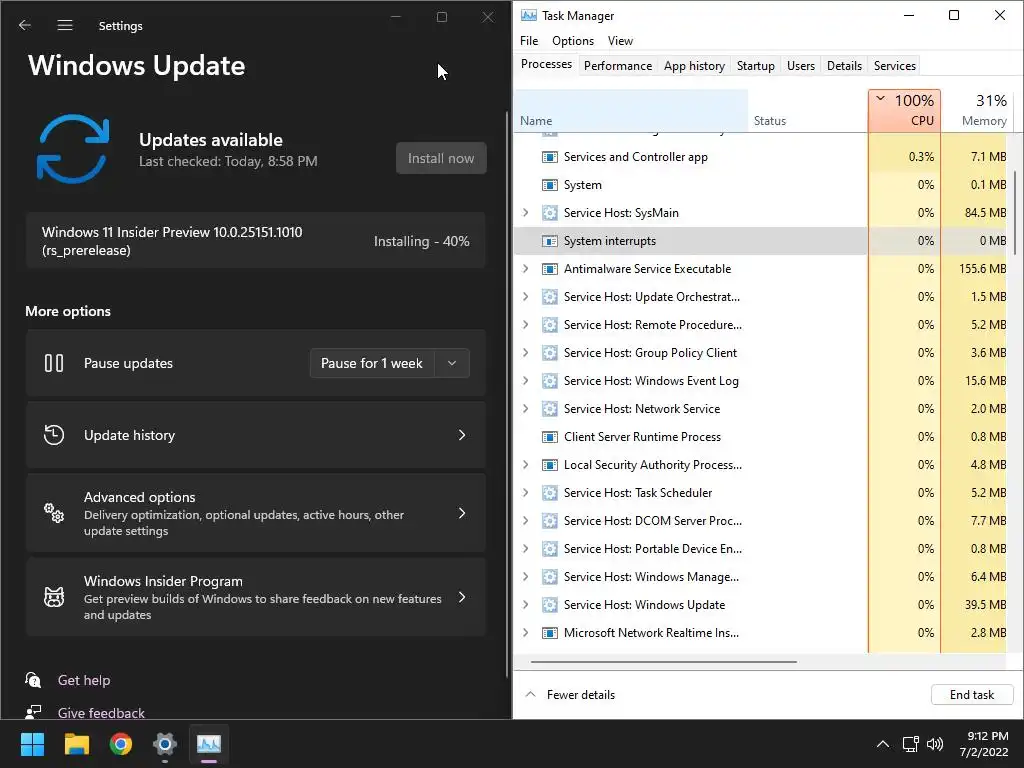Click the Update history clock icon

pos(54,435)
